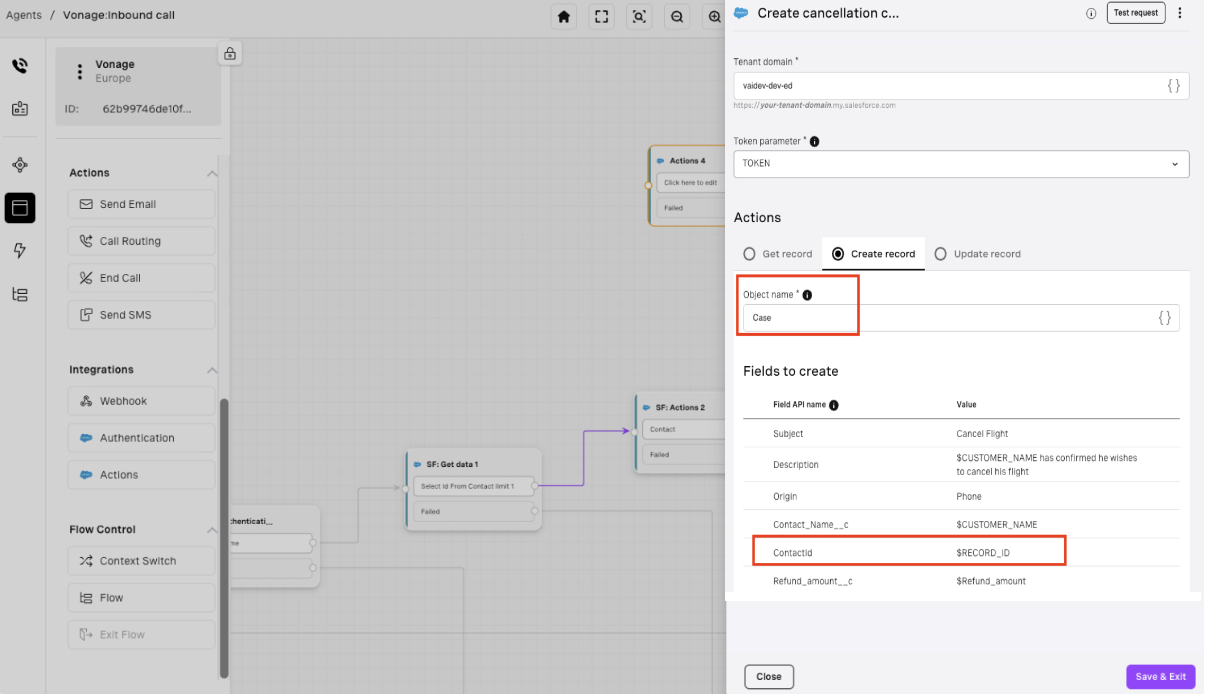Screen dimensions: 1208x694
Task: Open the phone call icon in left sidebar
Action: 20,66
